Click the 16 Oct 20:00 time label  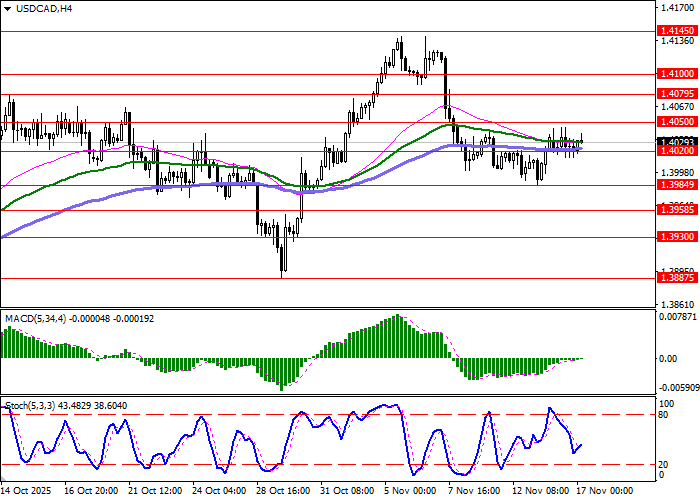pos(92,491)
